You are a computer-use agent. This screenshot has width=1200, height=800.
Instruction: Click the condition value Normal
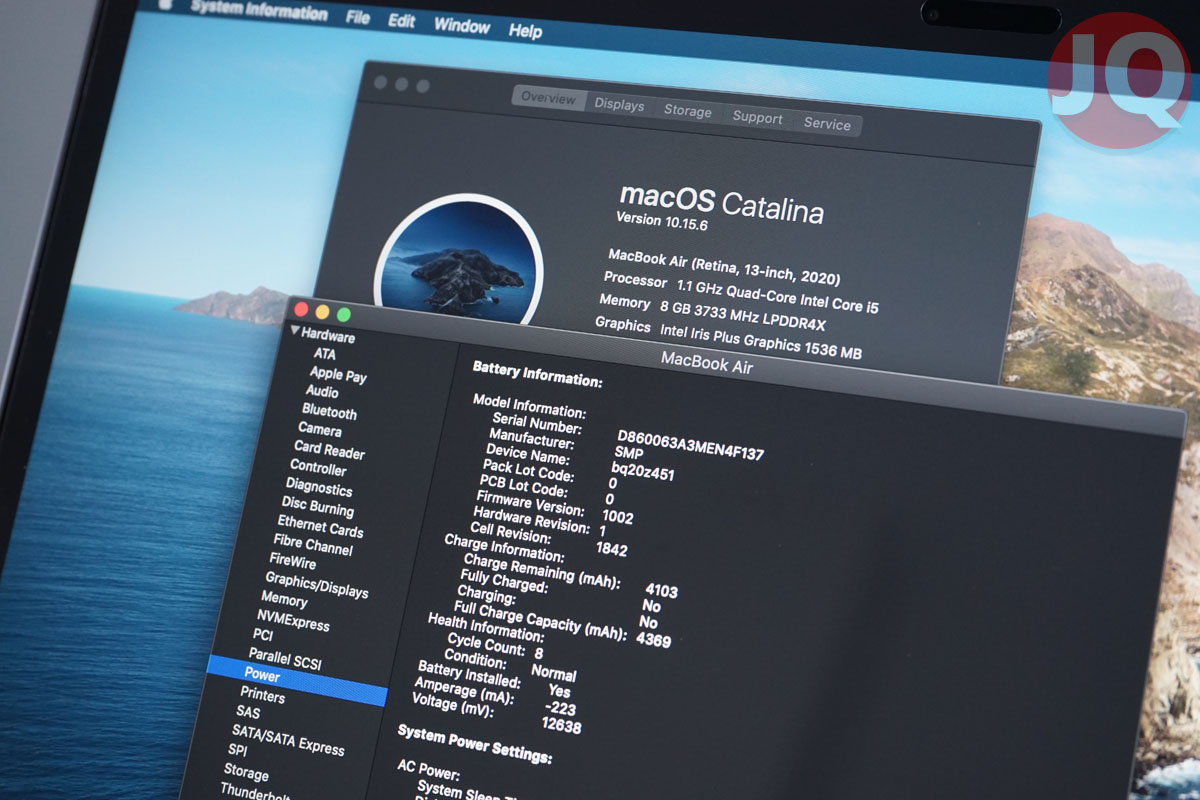[553, 672]
